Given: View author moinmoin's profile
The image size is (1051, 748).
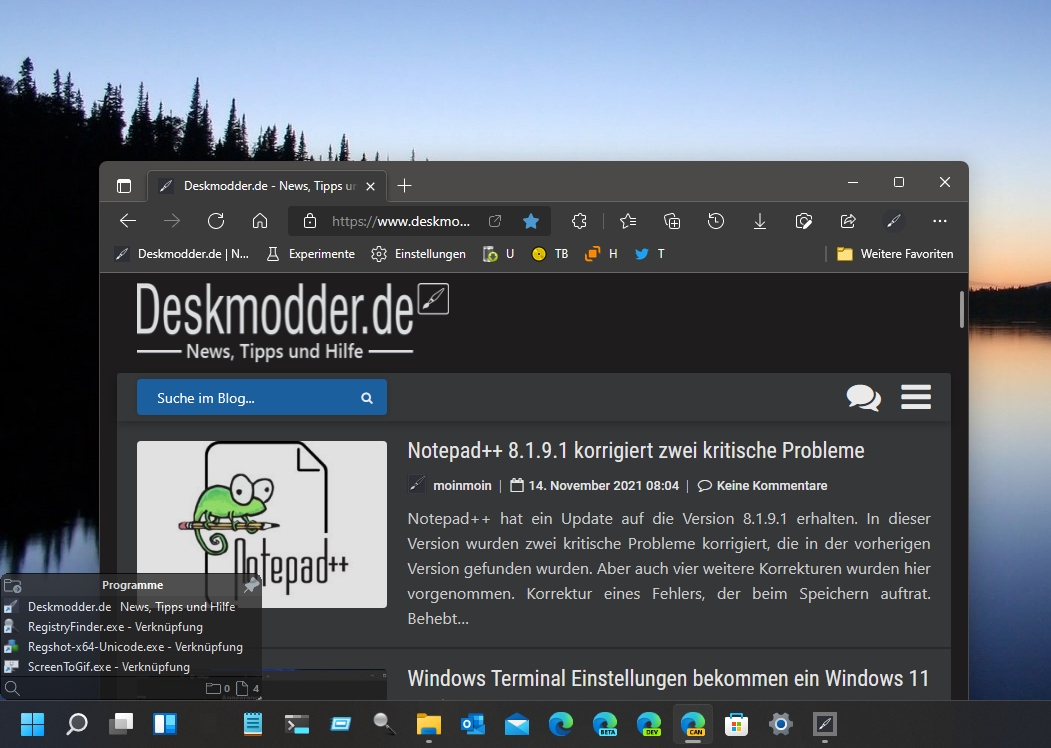Looking at the screenshot, I should point(462,485).
